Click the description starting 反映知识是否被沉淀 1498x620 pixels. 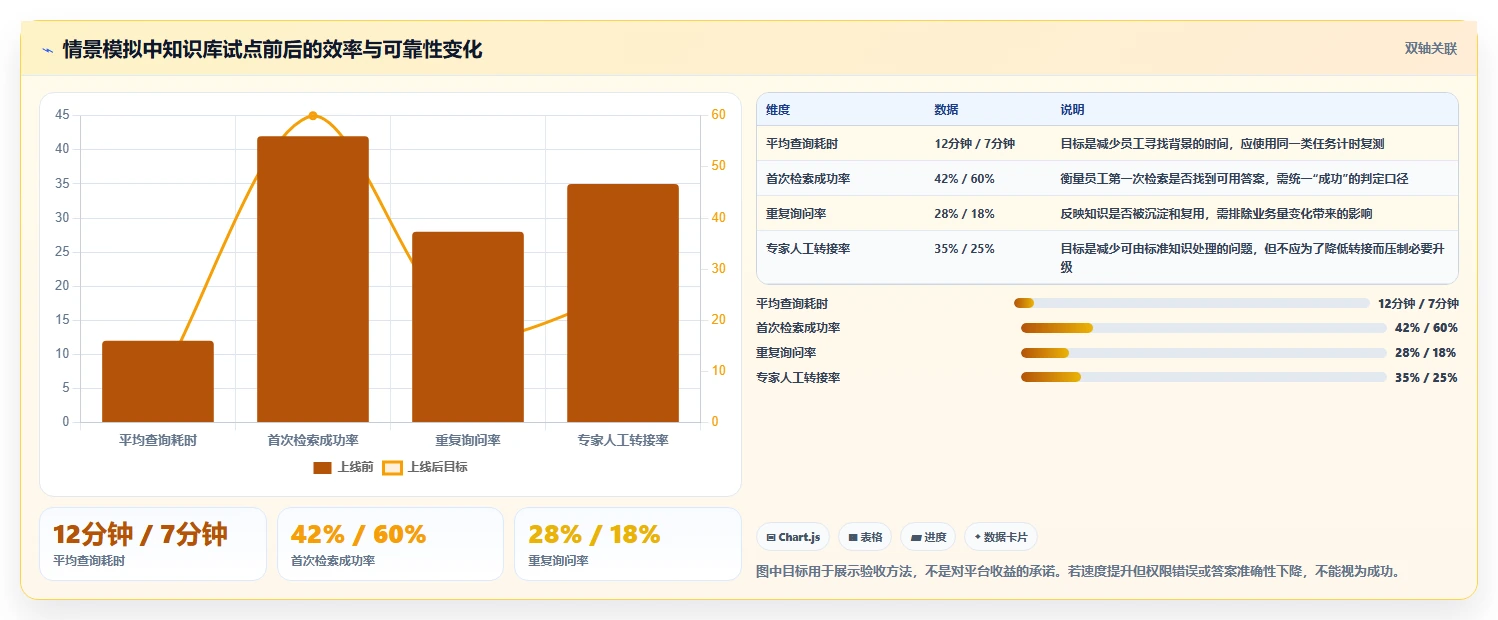pyautogui.click(x=1216, y=214)
